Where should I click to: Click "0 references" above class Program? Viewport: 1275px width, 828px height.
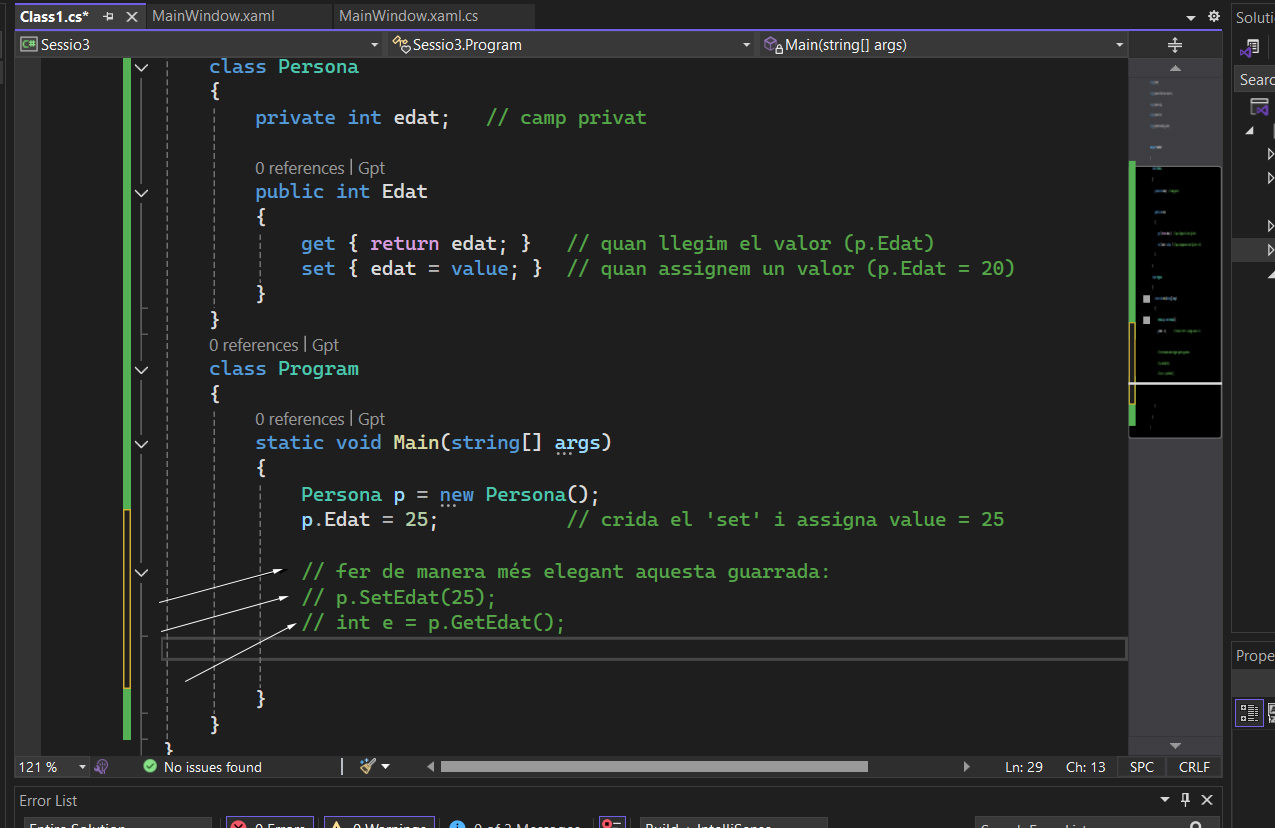click(x=253, y=345)
